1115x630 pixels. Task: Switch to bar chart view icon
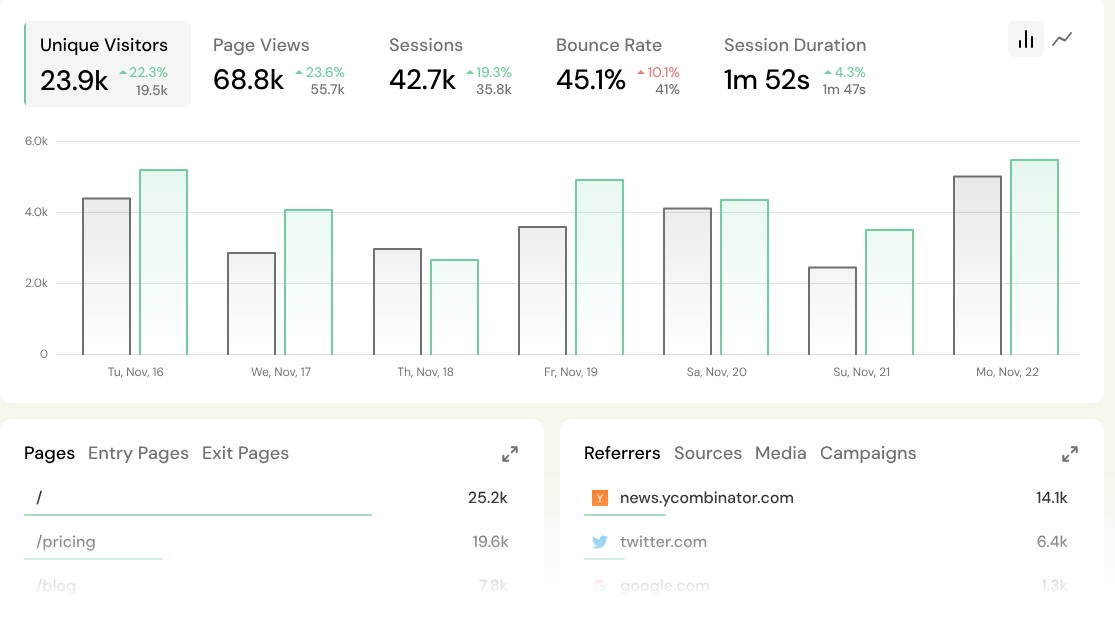[x=1025, y=39]
